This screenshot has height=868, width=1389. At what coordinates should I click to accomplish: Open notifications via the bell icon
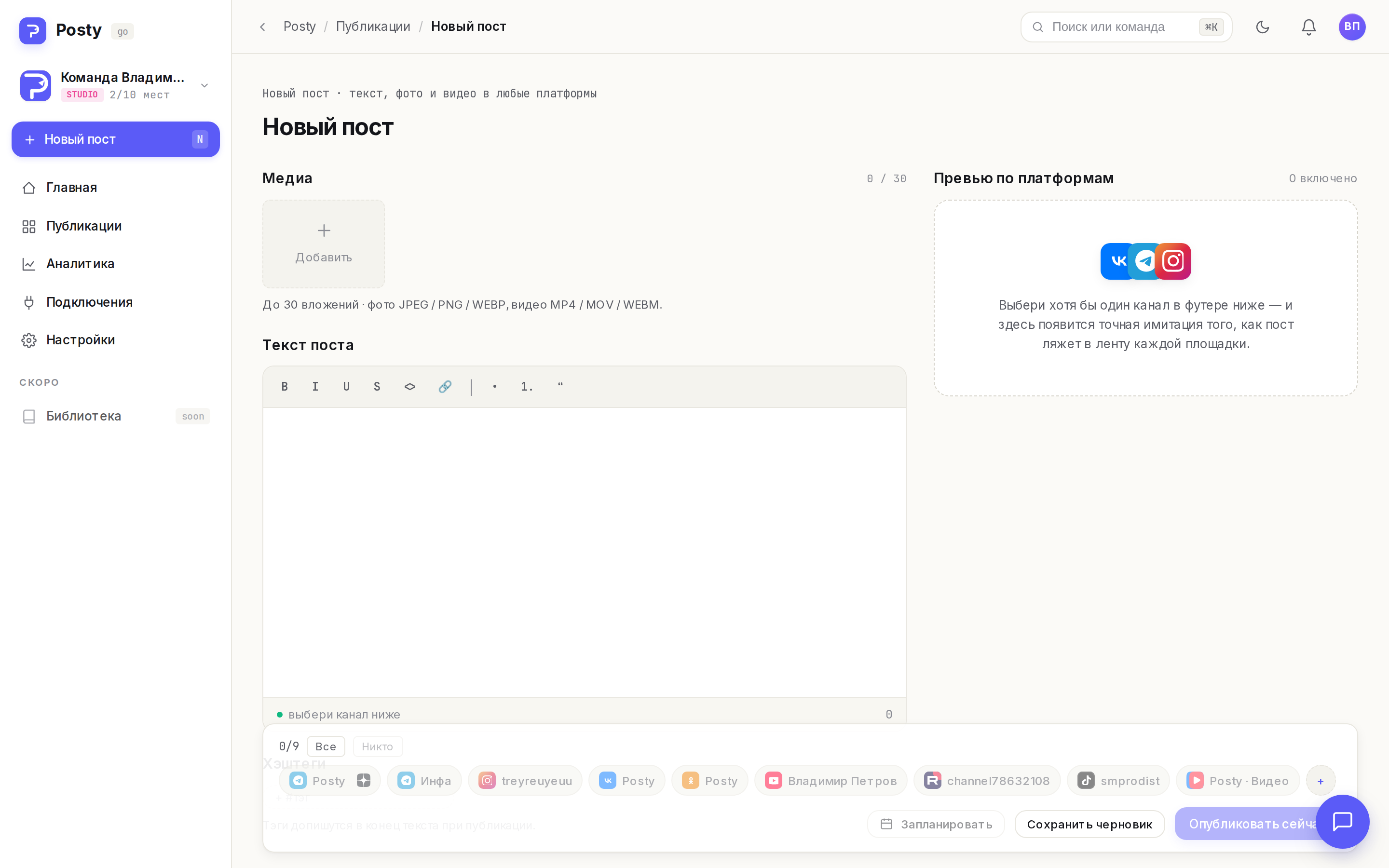(1308, 27)
